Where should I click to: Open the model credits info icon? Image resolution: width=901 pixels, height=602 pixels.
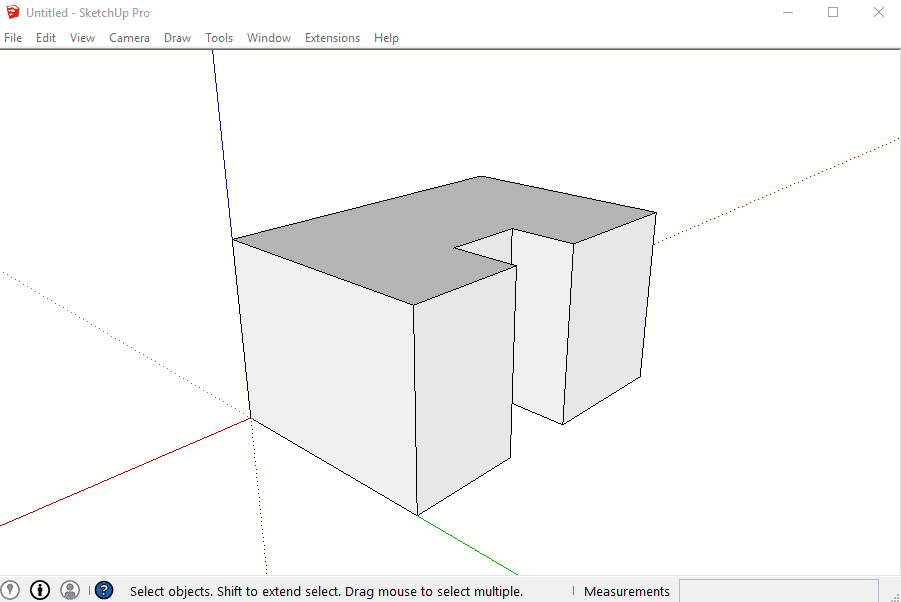coord(40,590)
